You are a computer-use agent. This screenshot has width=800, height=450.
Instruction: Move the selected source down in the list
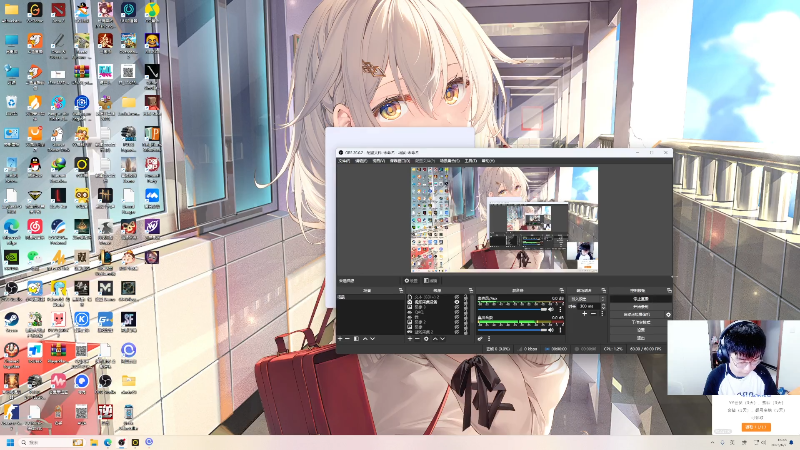tap(442, 339)
